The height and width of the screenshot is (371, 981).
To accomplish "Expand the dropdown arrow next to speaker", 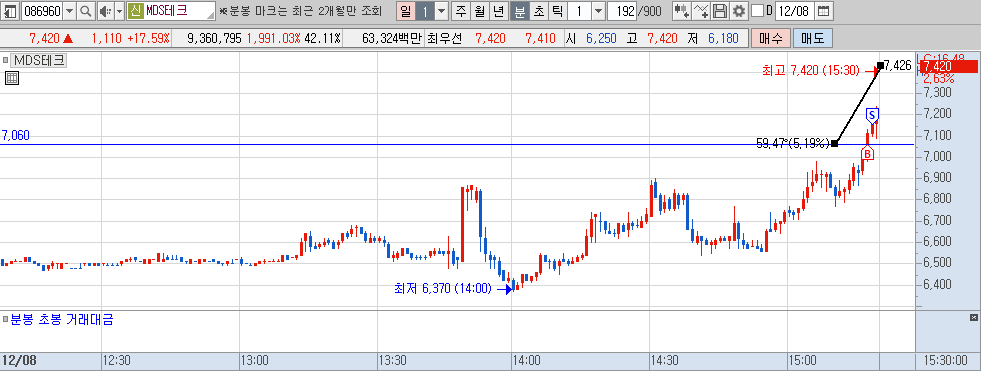I will tap(119, 11).
